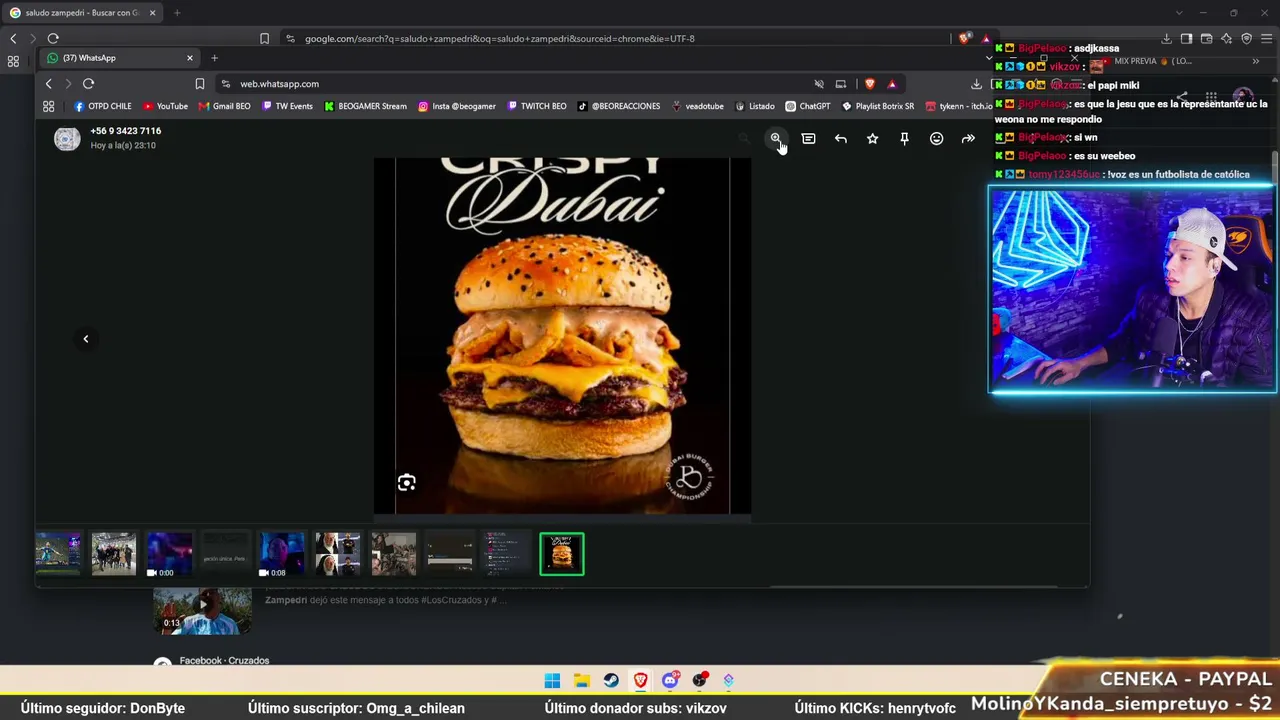Open the Brave VPN shield icon
The height and width of the screenshot is (720, 1280).
coord(1247,39)
